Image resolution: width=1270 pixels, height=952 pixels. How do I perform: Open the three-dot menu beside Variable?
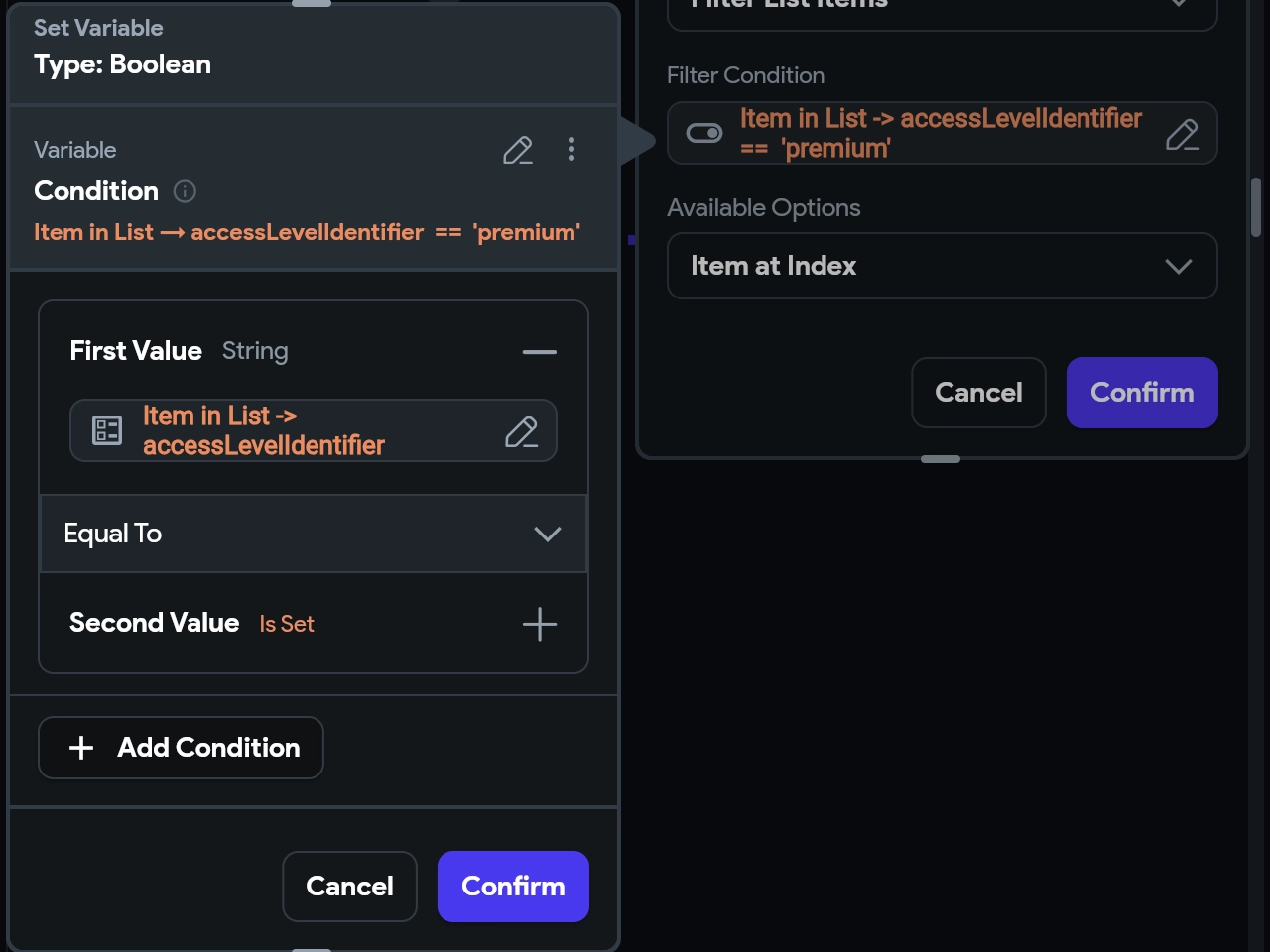coord(571,150)
